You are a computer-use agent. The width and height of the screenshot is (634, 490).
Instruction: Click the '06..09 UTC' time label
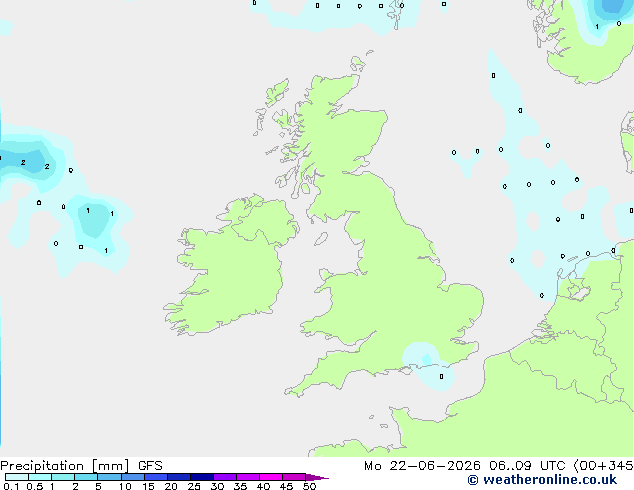point(527,466)
